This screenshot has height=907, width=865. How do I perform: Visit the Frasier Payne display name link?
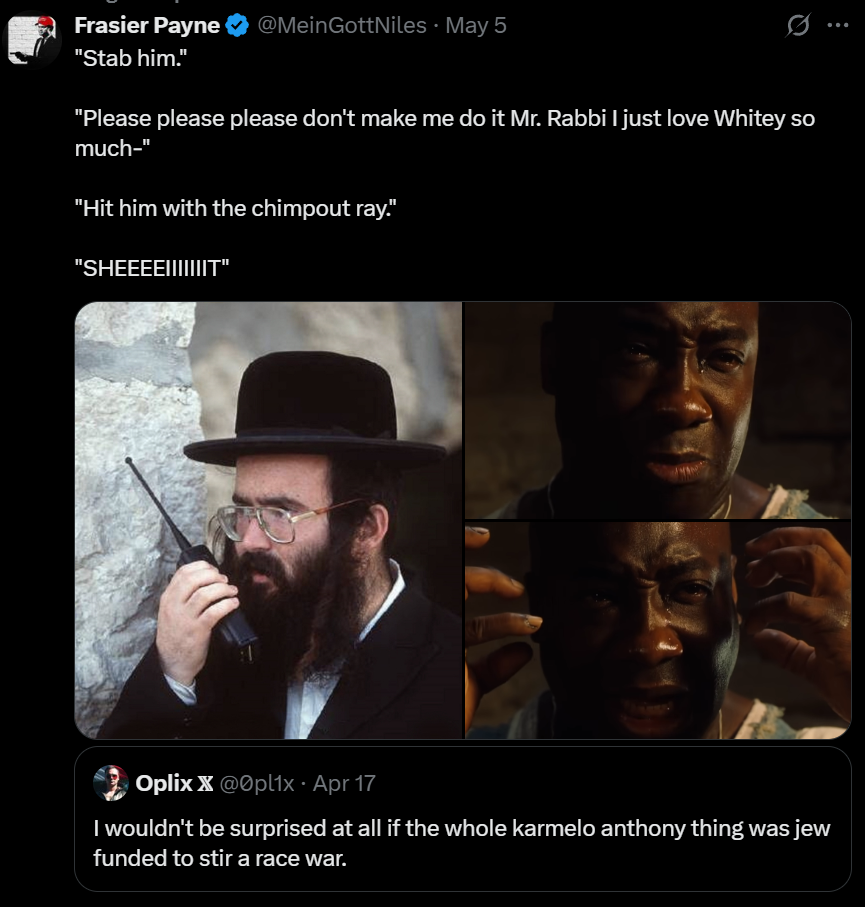[146, 26]
